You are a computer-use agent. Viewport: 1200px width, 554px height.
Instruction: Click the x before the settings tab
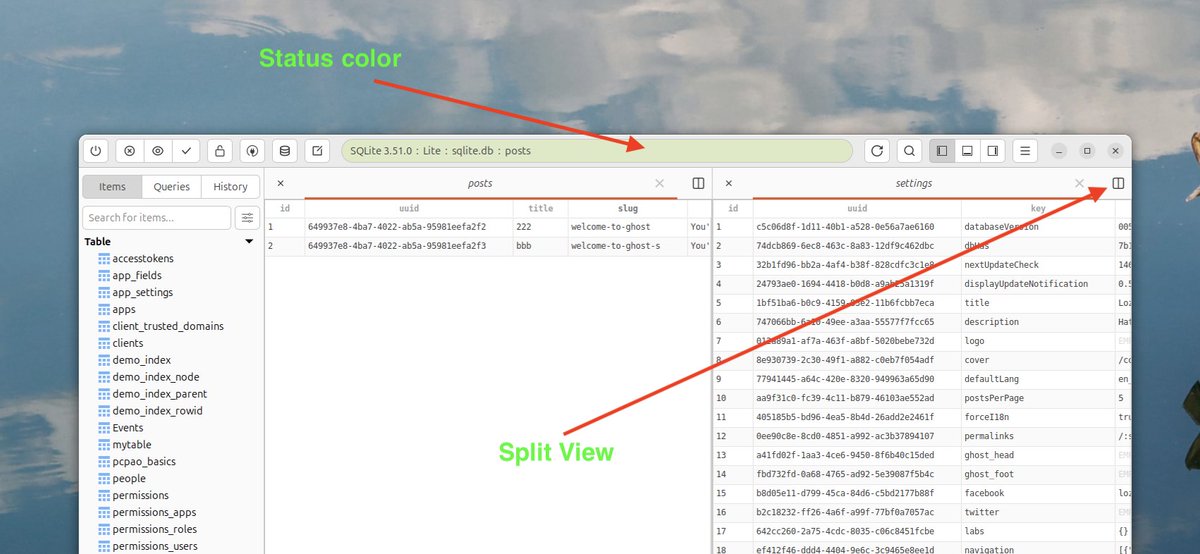coord(728,183)
